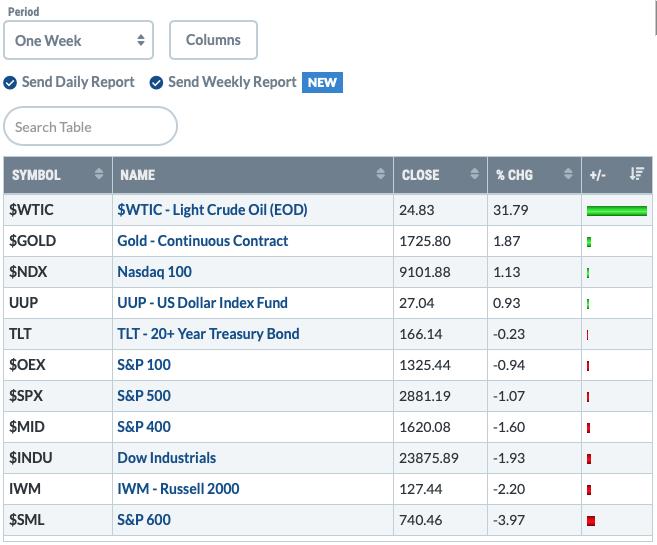Click the +/- column descending sort icon
This screenshot has height=545, width=657.
(636, 173)
